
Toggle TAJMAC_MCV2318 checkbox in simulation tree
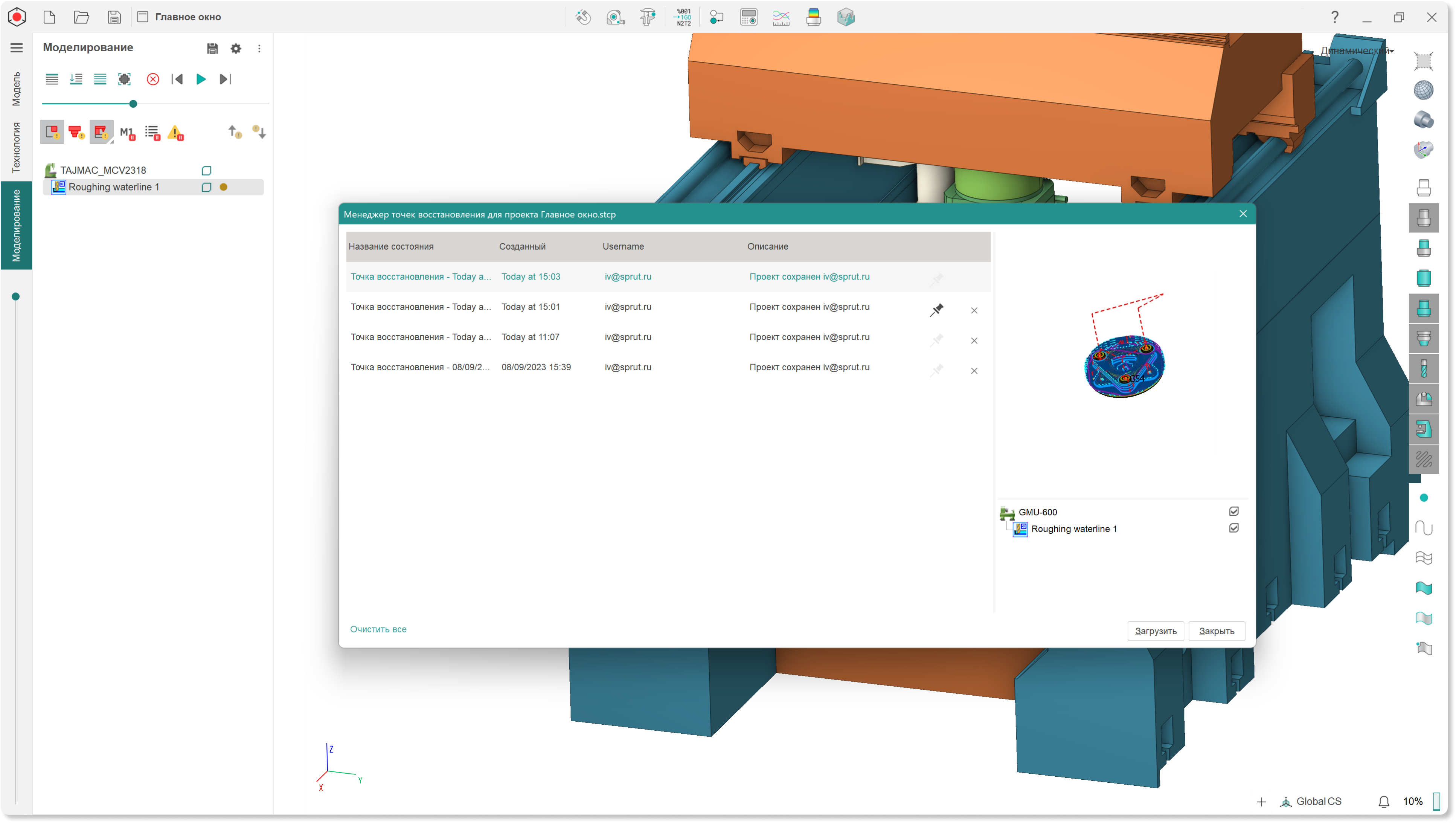coord(206,171)
